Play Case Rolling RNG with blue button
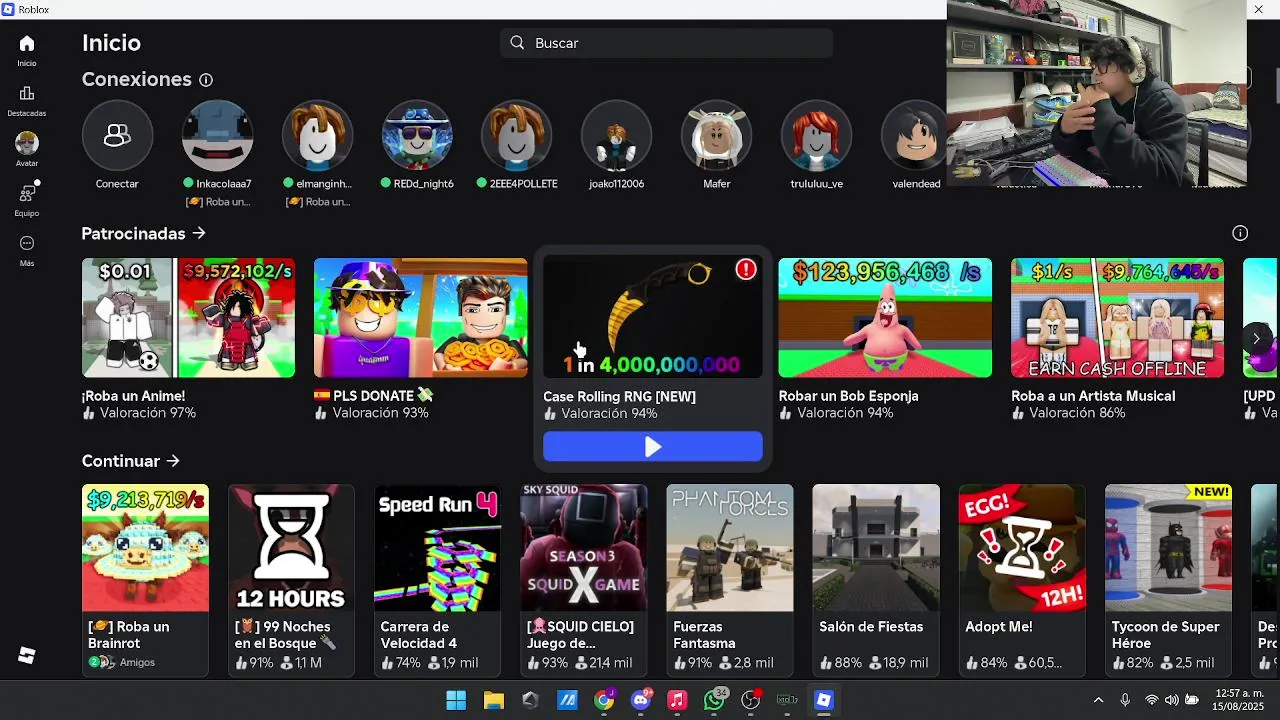 point(653,447)
